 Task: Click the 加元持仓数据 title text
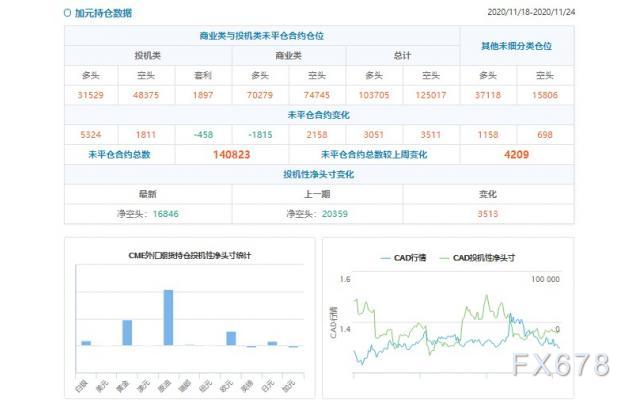103,14
